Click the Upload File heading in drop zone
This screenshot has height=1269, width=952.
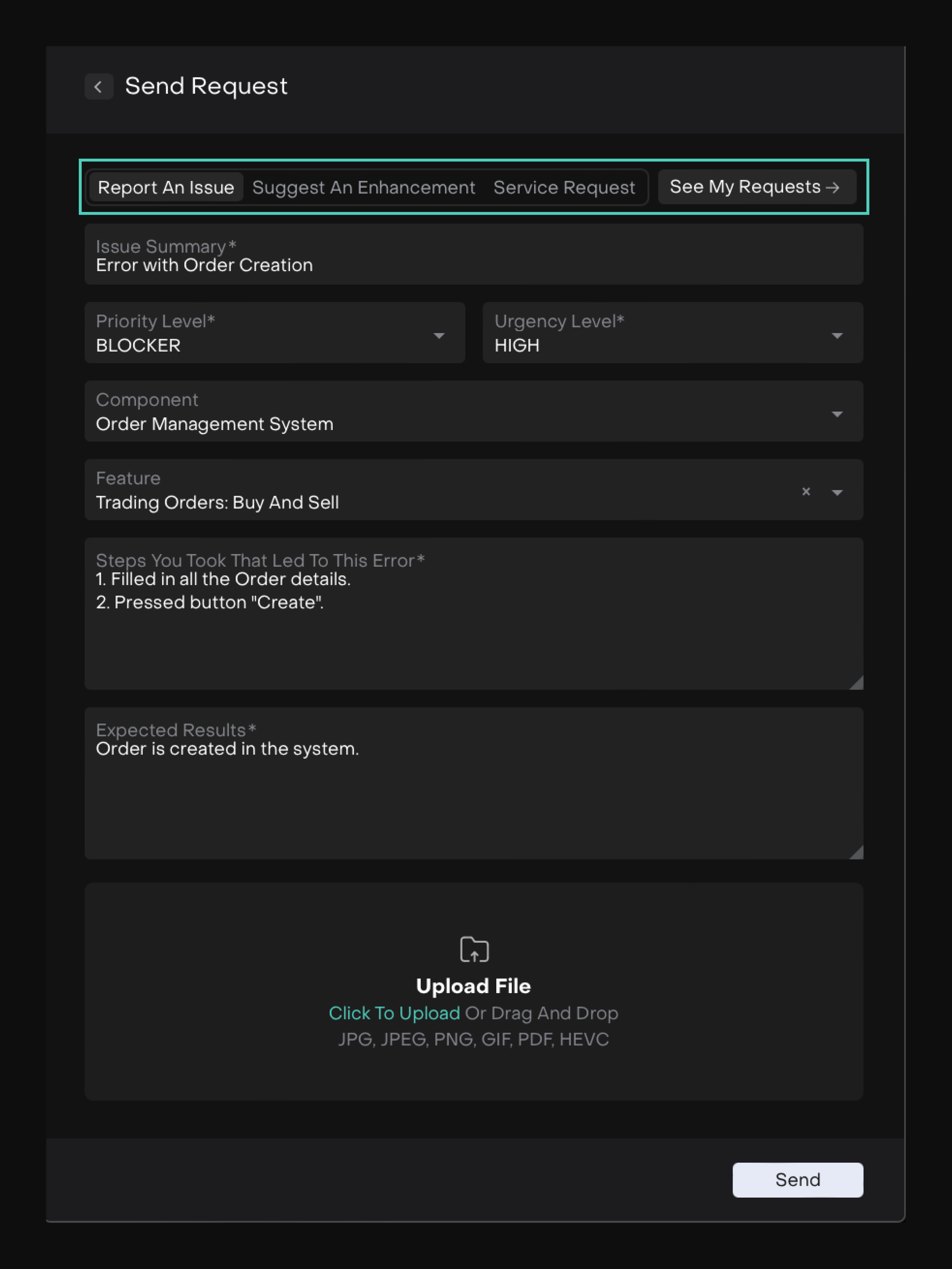point(473,986)
